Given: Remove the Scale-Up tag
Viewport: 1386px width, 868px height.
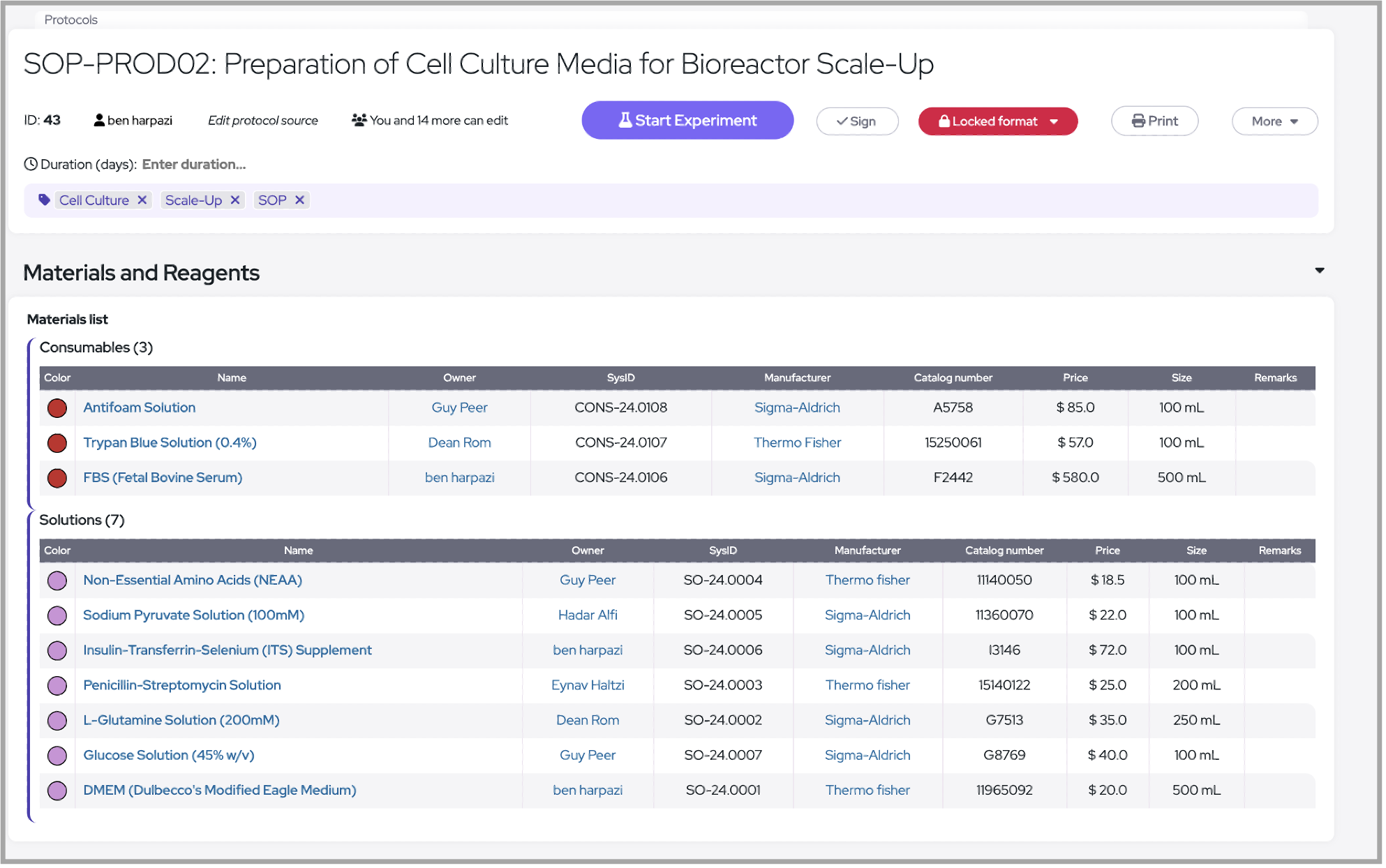Looking at the screenshot, I should [x=236, y=201].
